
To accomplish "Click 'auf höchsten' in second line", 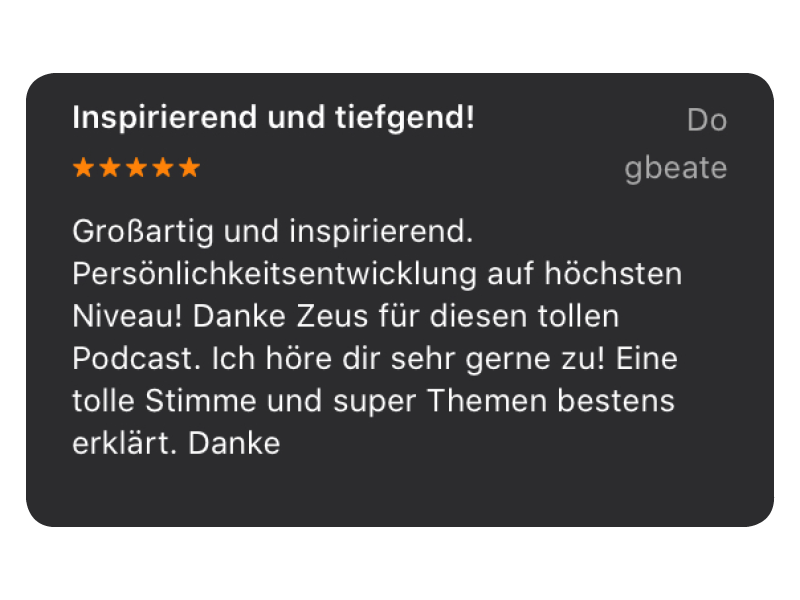I will 585,274.
